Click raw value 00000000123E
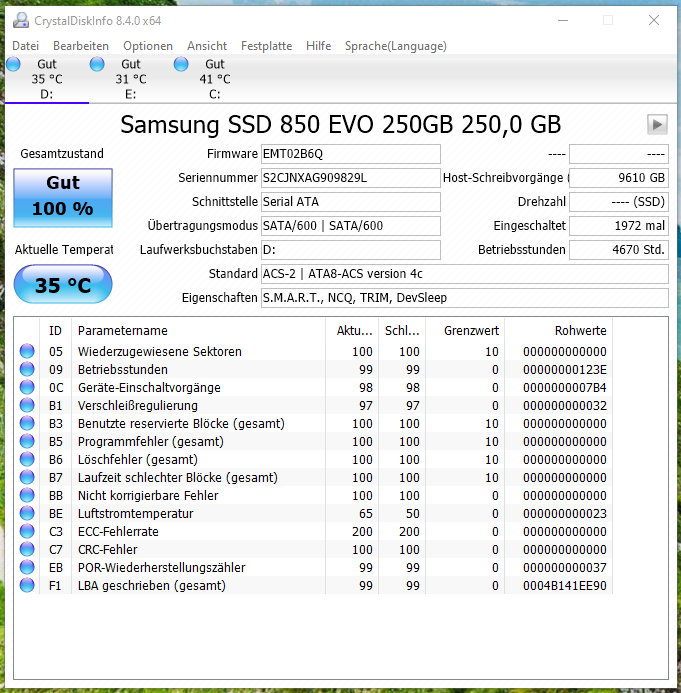Screen dimensions: 681x693 [565, 369]
